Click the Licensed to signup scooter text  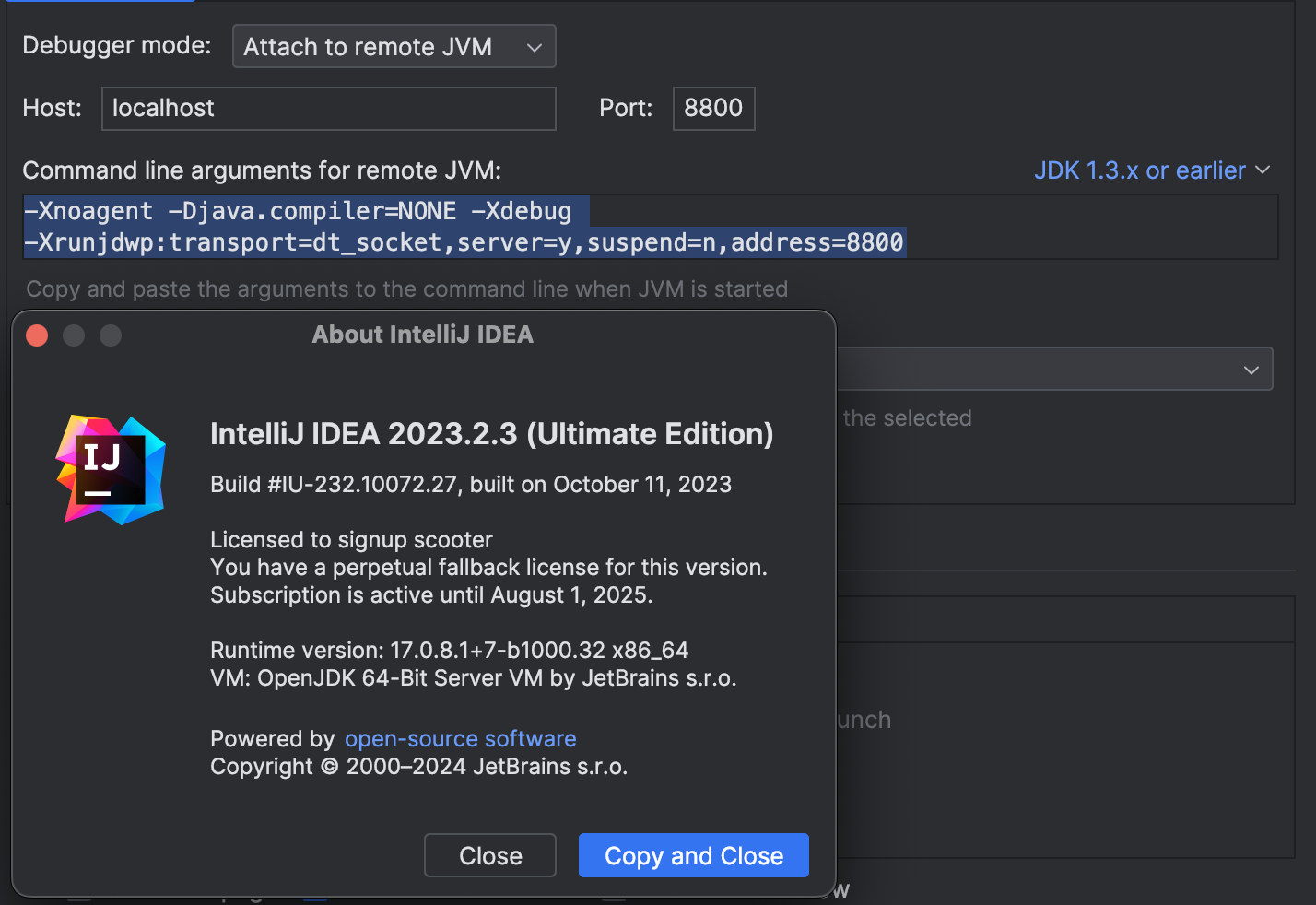pos(351,540)
